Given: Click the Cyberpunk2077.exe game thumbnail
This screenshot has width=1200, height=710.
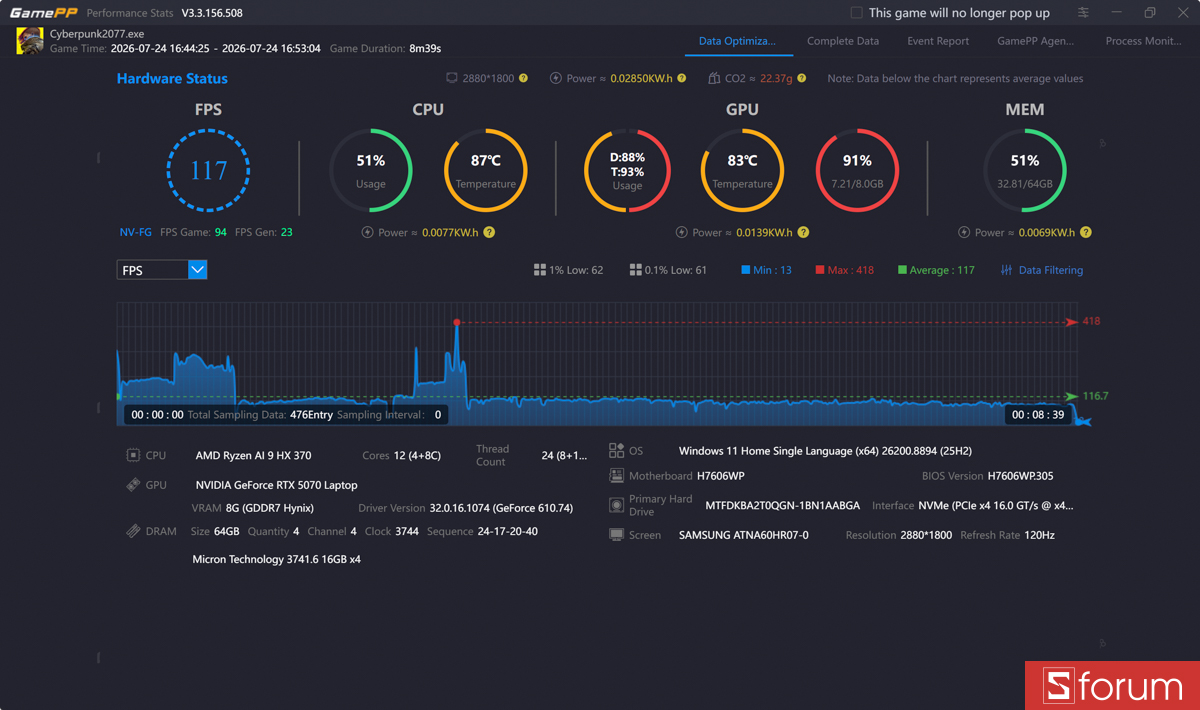Looking at the screenshot, I should pyautogui.click(x=30, y=41).
